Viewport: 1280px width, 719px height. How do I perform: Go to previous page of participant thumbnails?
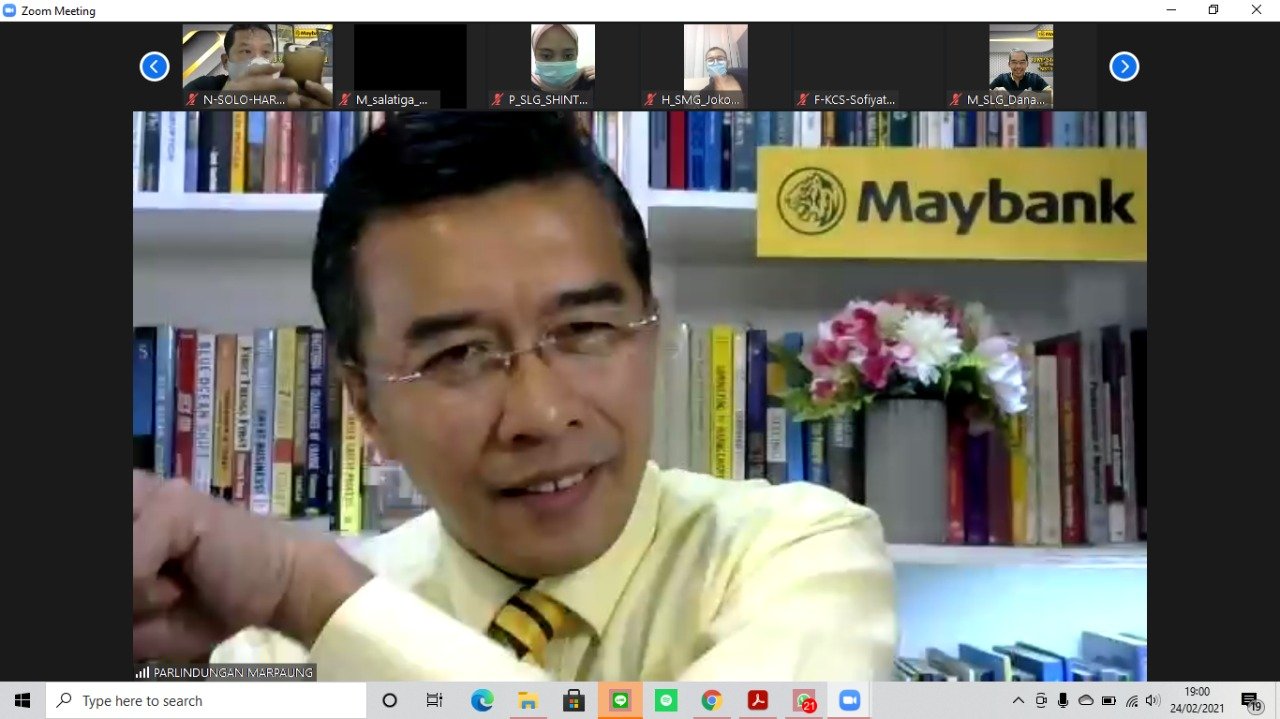[x=154, y=67]
